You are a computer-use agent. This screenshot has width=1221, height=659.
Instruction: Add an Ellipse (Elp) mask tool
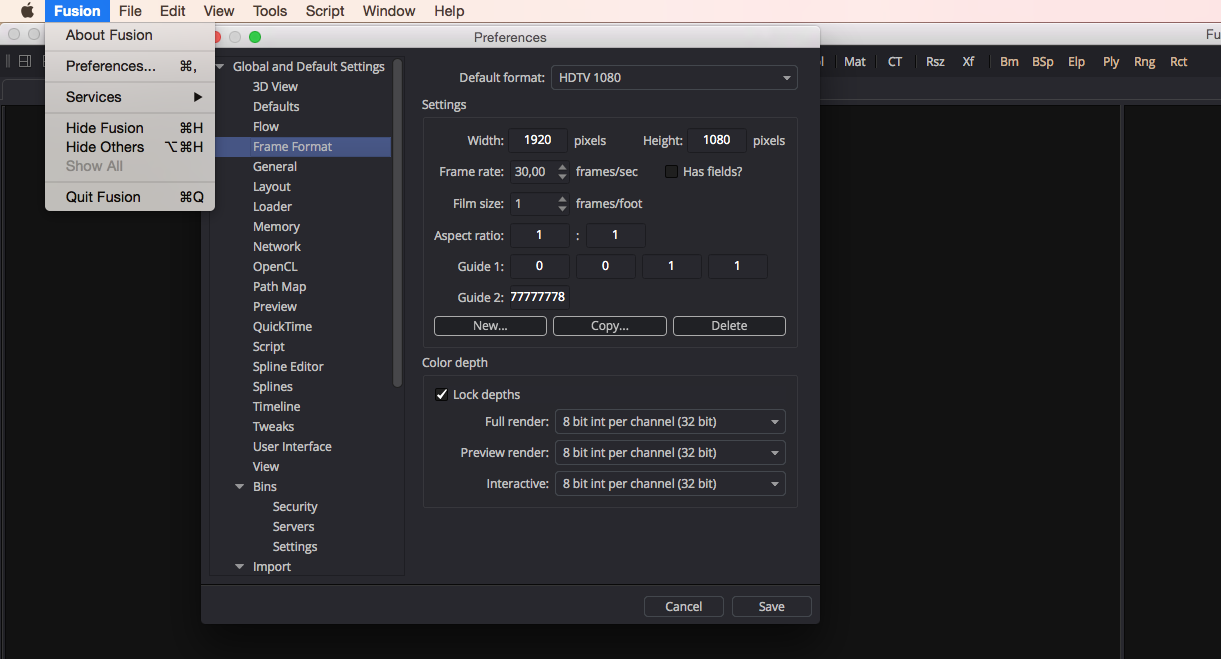(x=1076, y=62)
